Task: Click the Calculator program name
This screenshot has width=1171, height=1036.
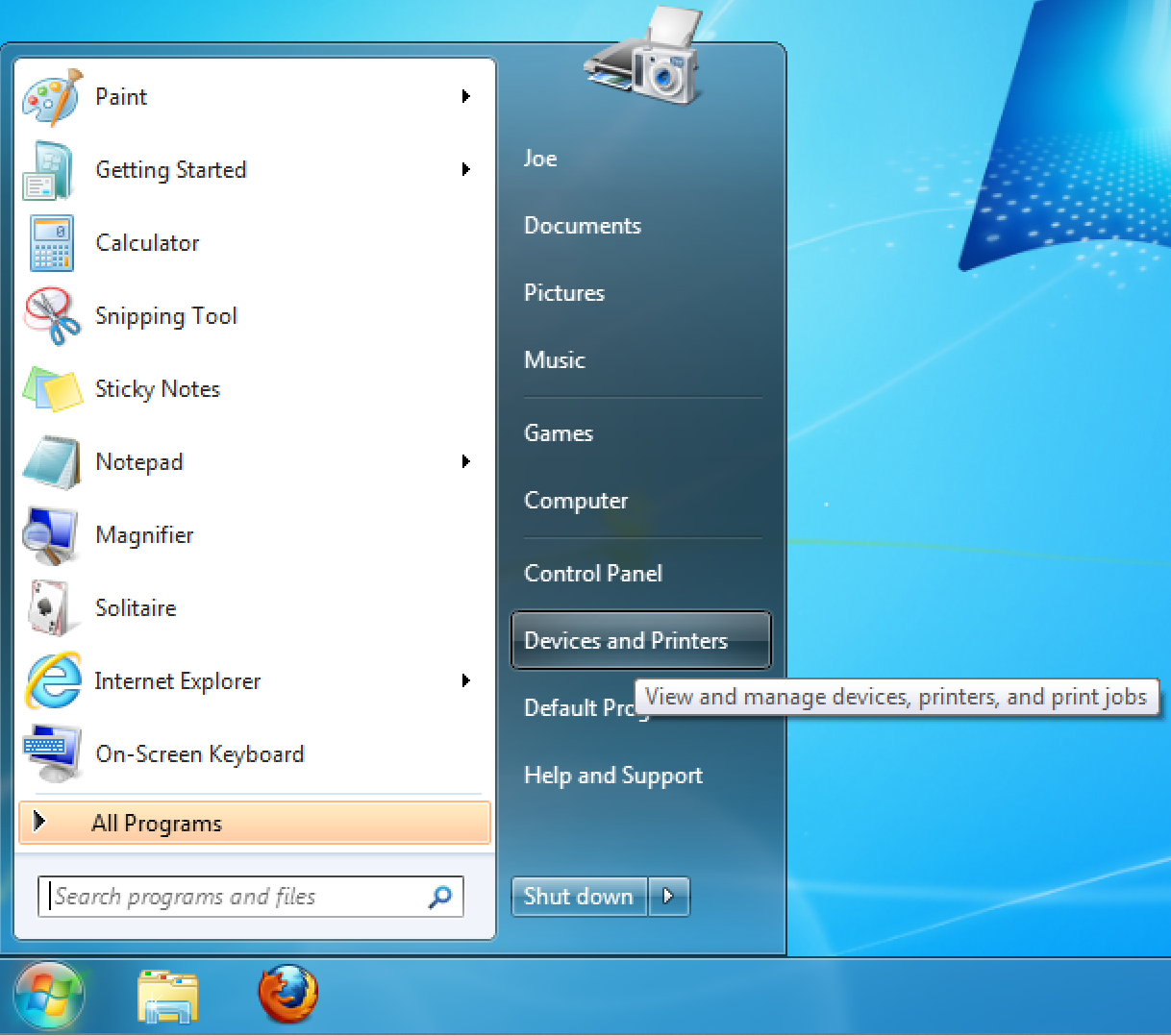Action: tap(148, 243)
